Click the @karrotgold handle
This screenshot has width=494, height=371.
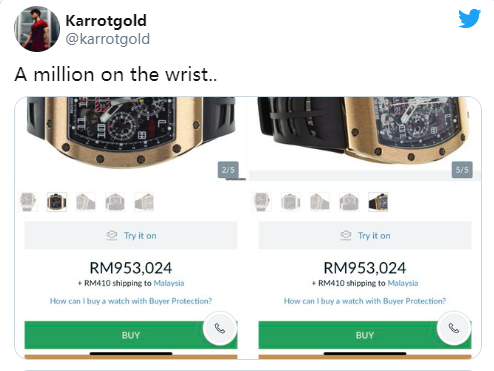click(x=108, y=39)
